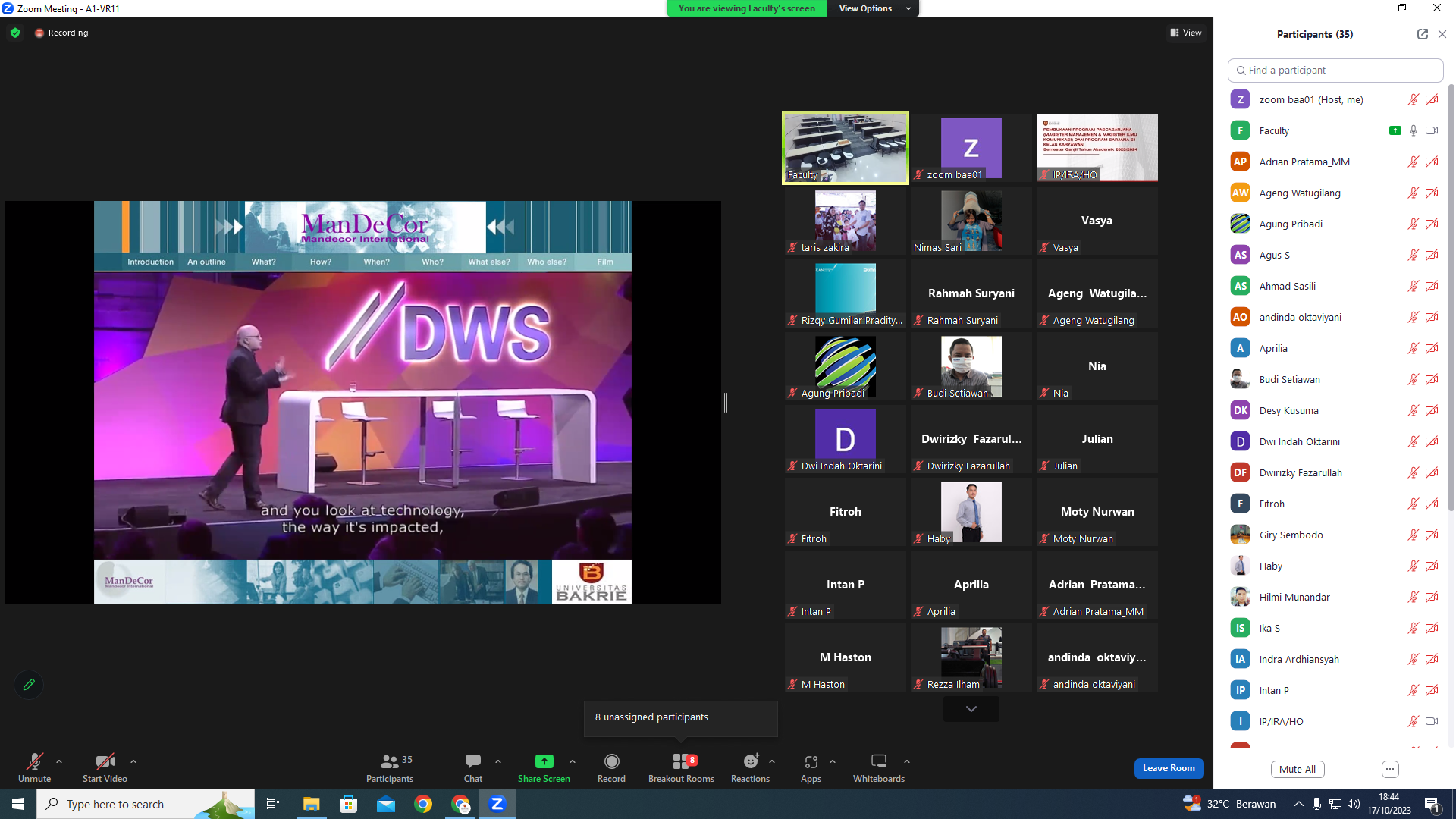The height and width of the screenshot is (819, 1456).
Task: Click the green Share Screen icon
Action: click(544, 761)
